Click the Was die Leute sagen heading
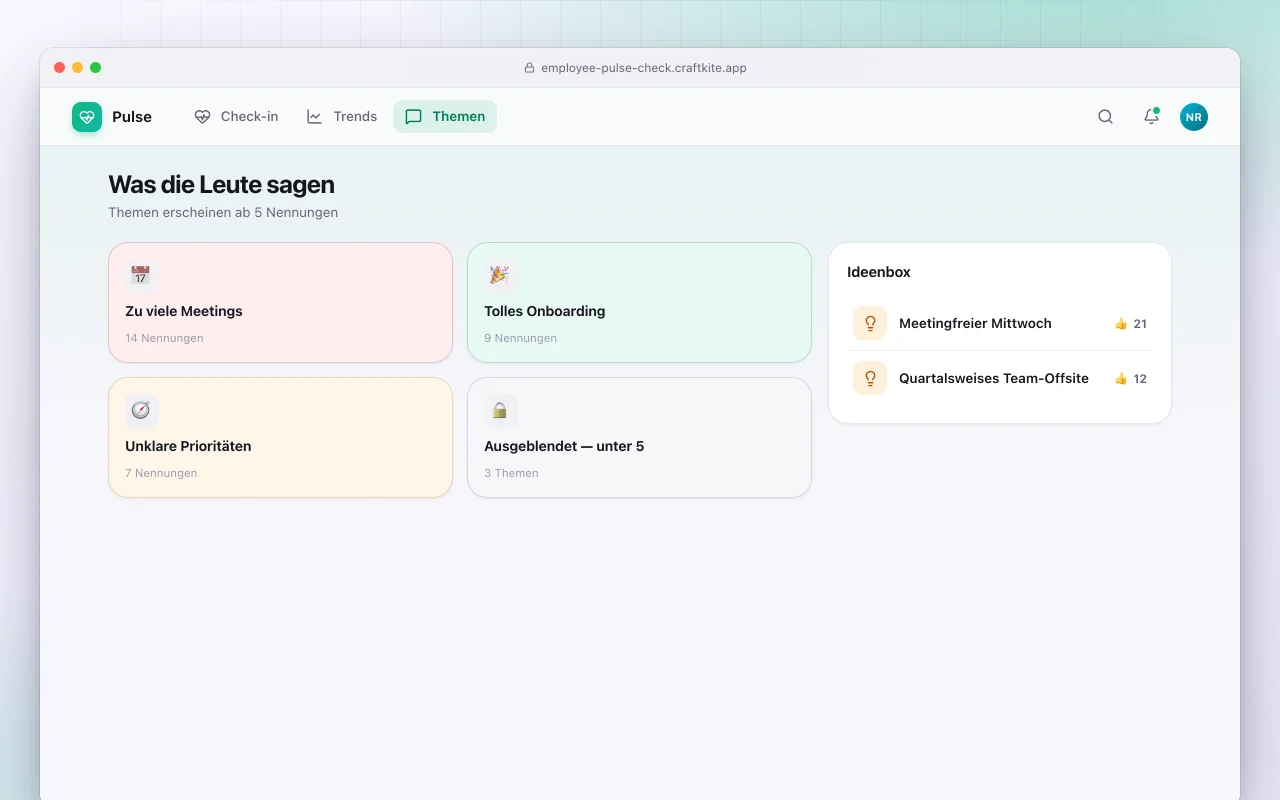Image resolution: width=1280 pixels, height=800 pixels. pos(221,185)
